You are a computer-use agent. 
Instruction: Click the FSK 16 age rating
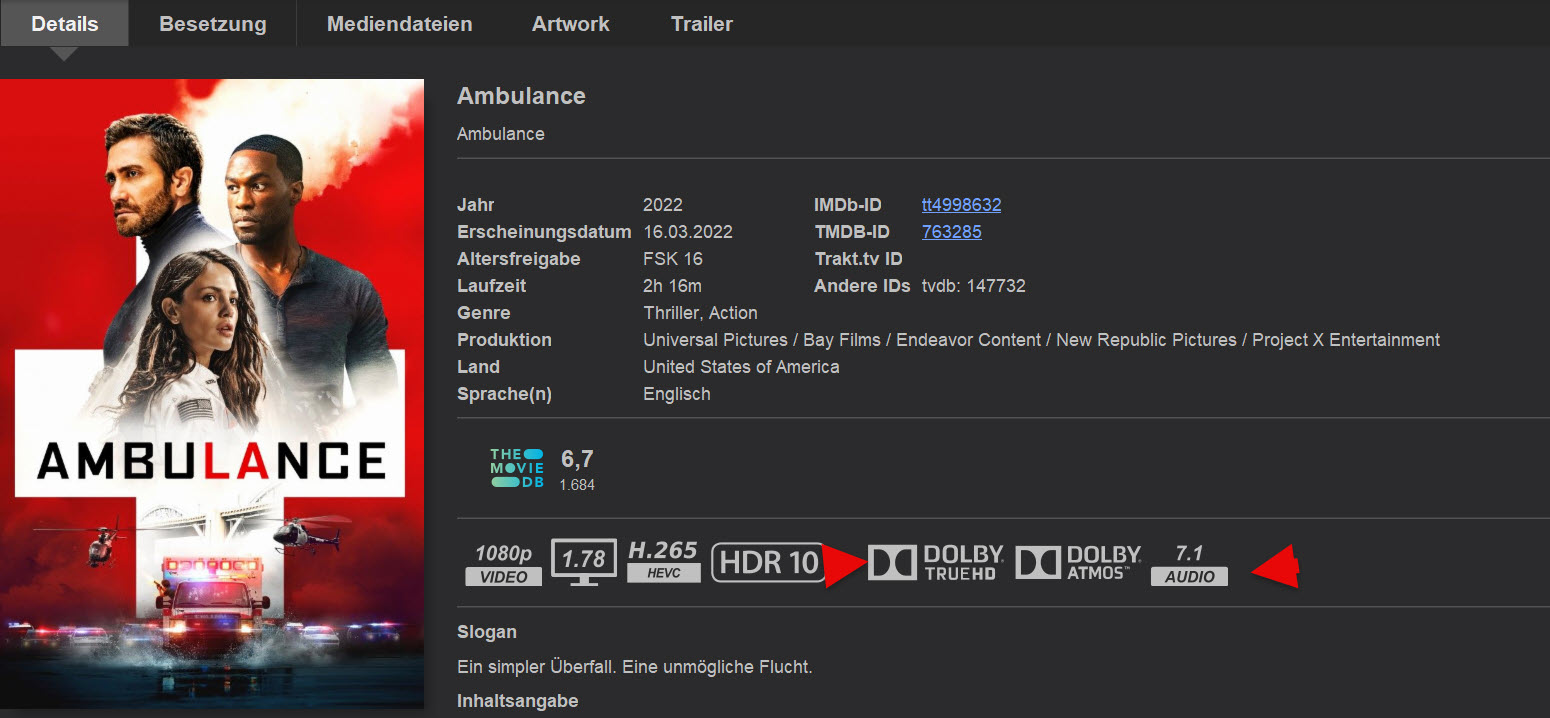tap(673, 259)
